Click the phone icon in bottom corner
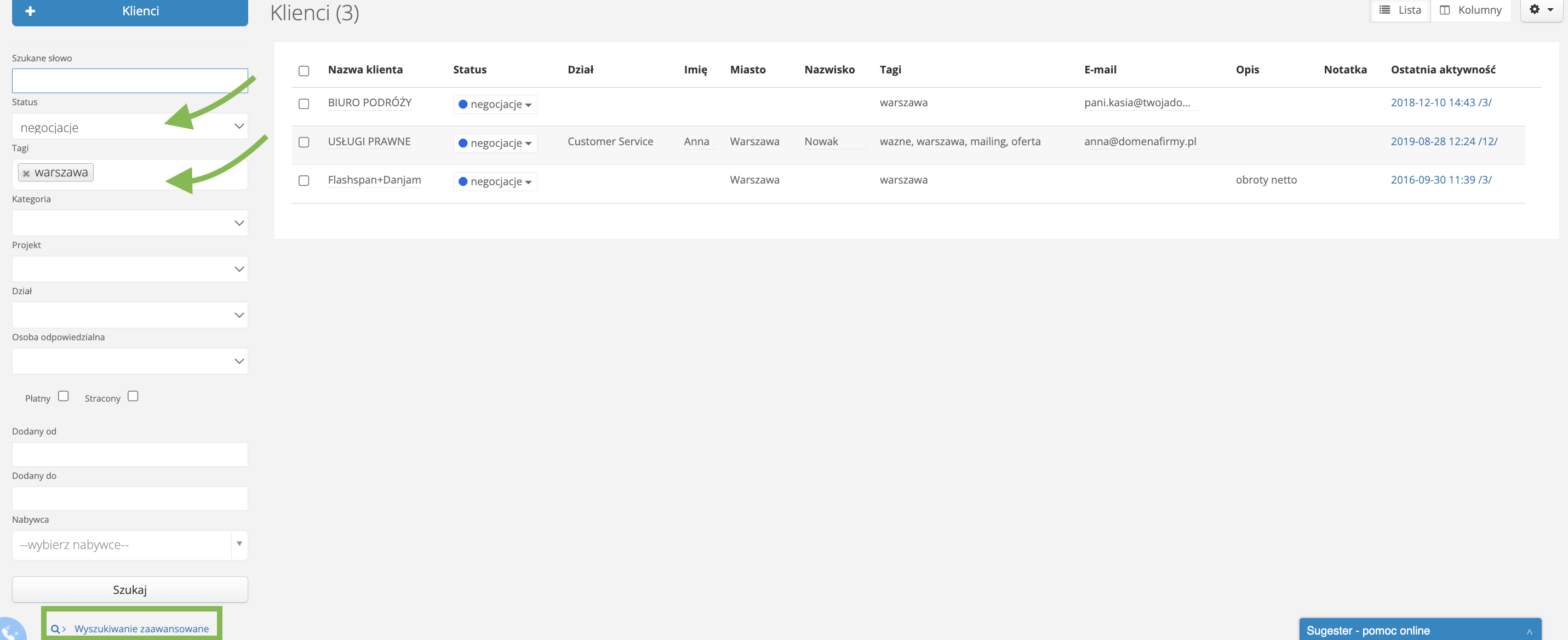Image resolution: width=1568 pixels, height=640 pixels. [x=10, y=632]
